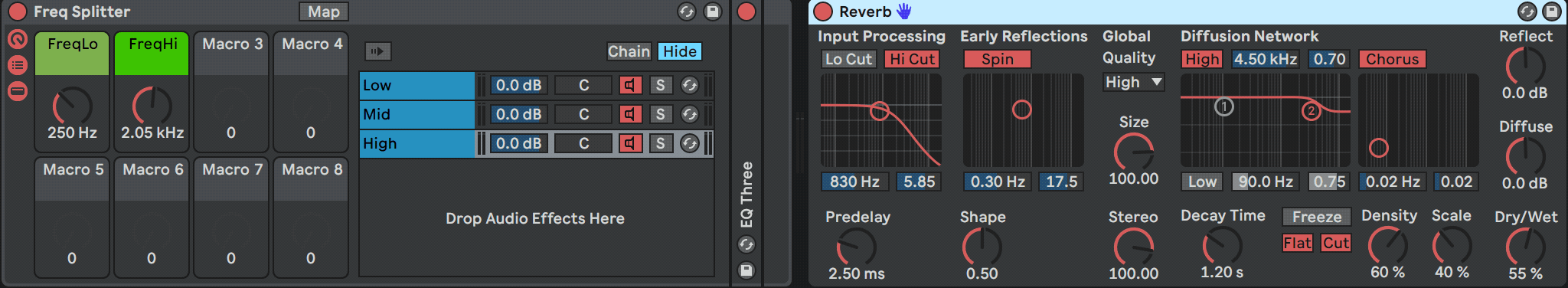This screenshot has height=288, width=1568.
Task: Click the Hide button
Action: pos(679,51)
